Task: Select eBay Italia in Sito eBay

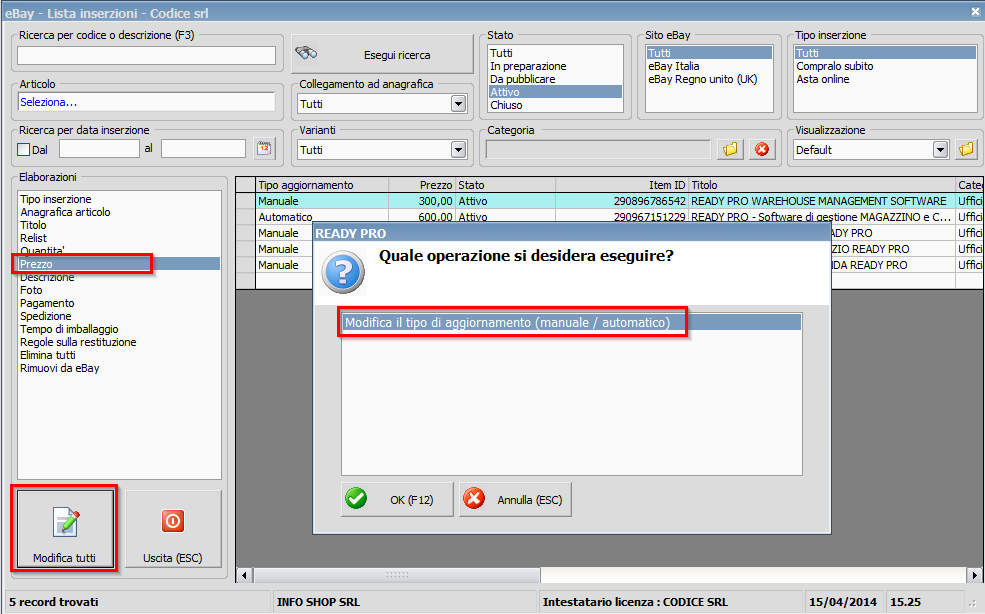Action: pos(709,66)
